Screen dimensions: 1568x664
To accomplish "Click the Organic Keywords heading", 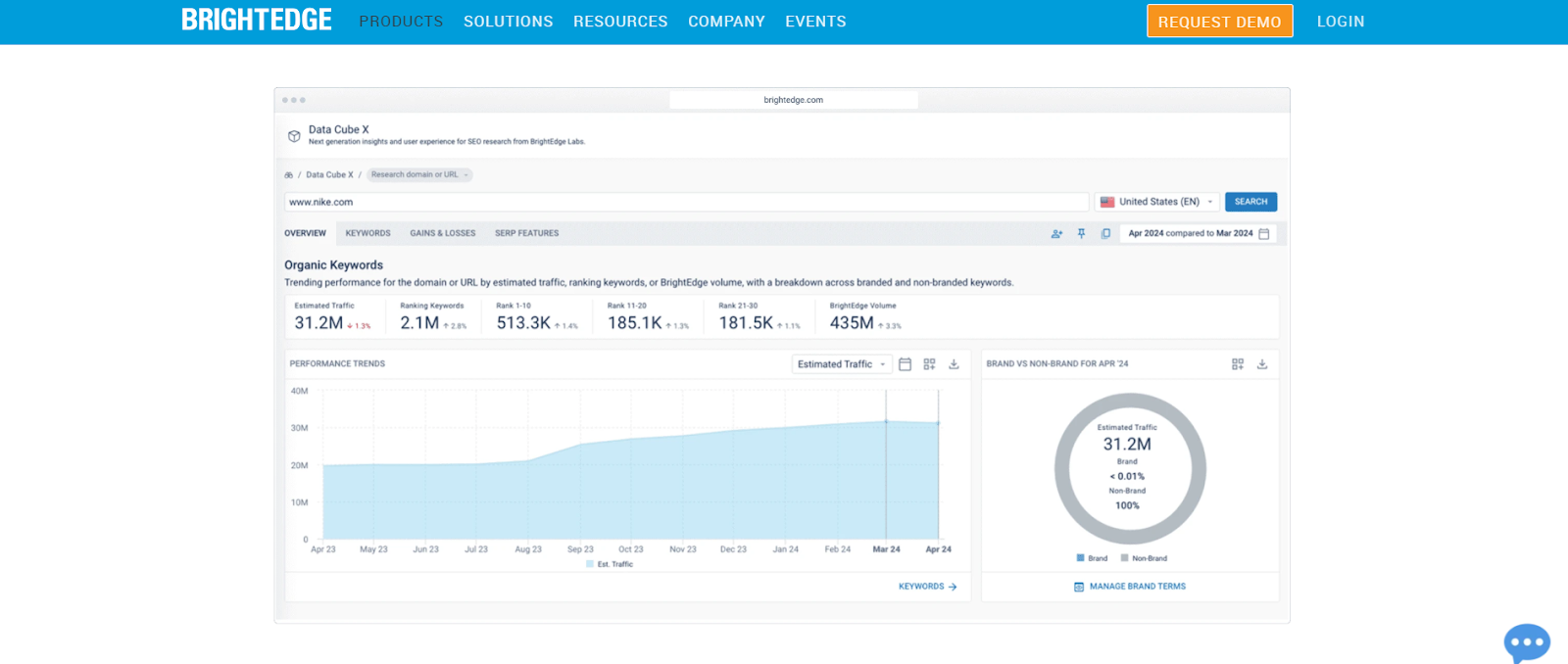I will pyautogui.click(x=334, y=265).
